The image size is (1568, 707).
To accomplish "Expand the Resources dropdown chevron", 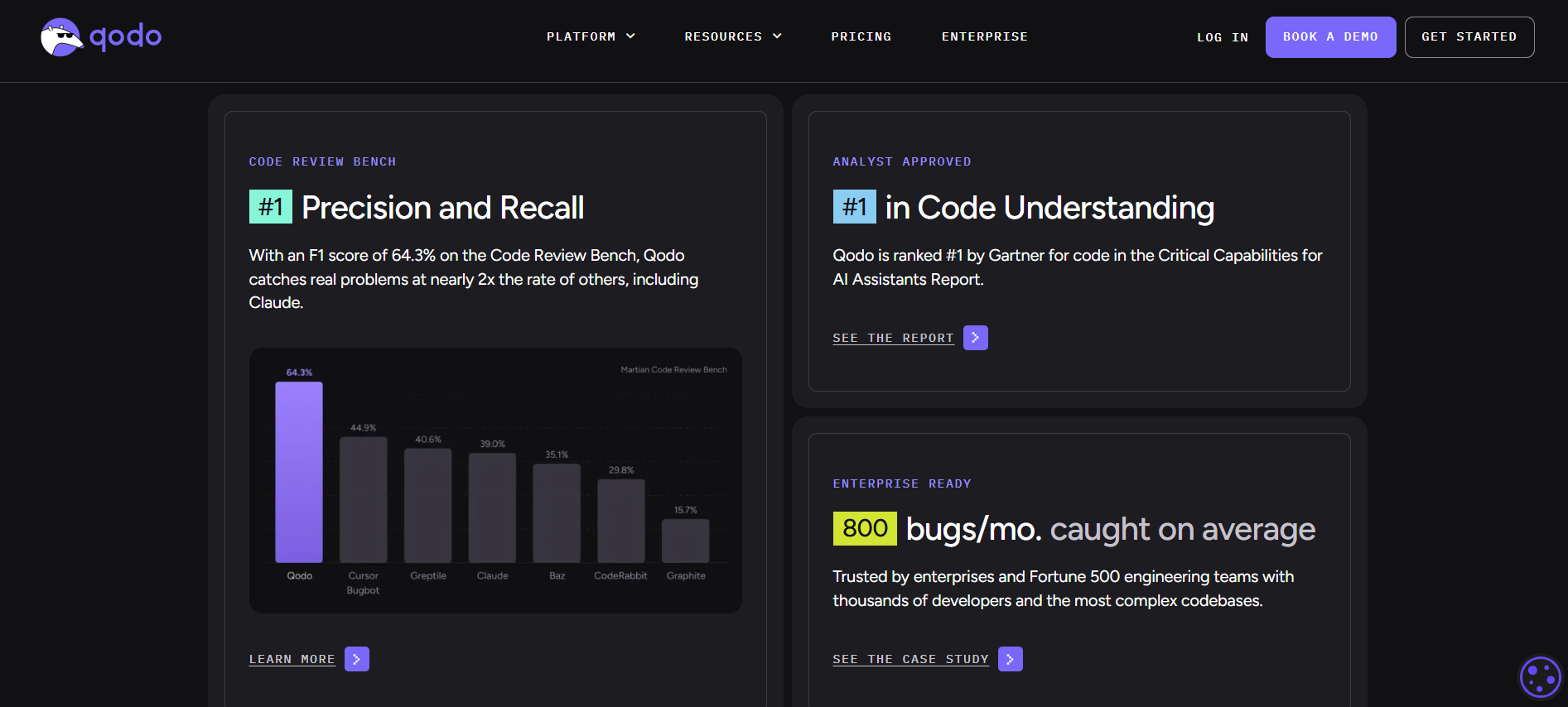I will 777,36.
